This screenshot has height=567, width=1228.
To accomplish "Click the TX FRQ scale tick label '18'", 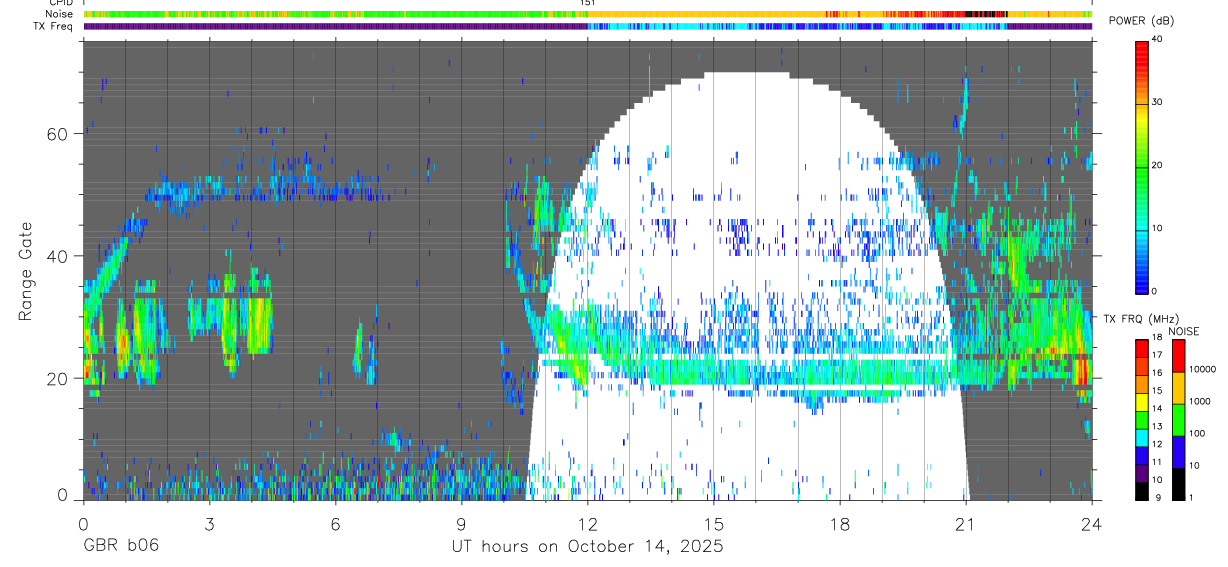I will click(x=1157, y=337).
